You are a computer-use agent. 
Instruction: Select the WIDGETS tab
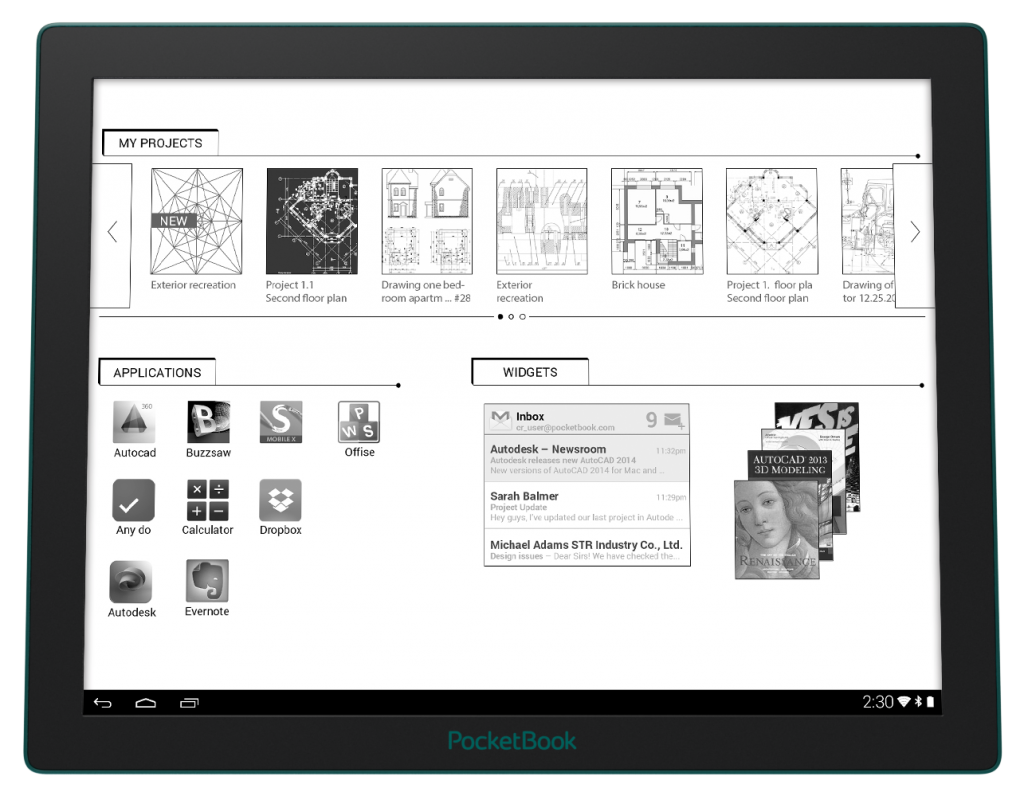(x=530, y=372)
